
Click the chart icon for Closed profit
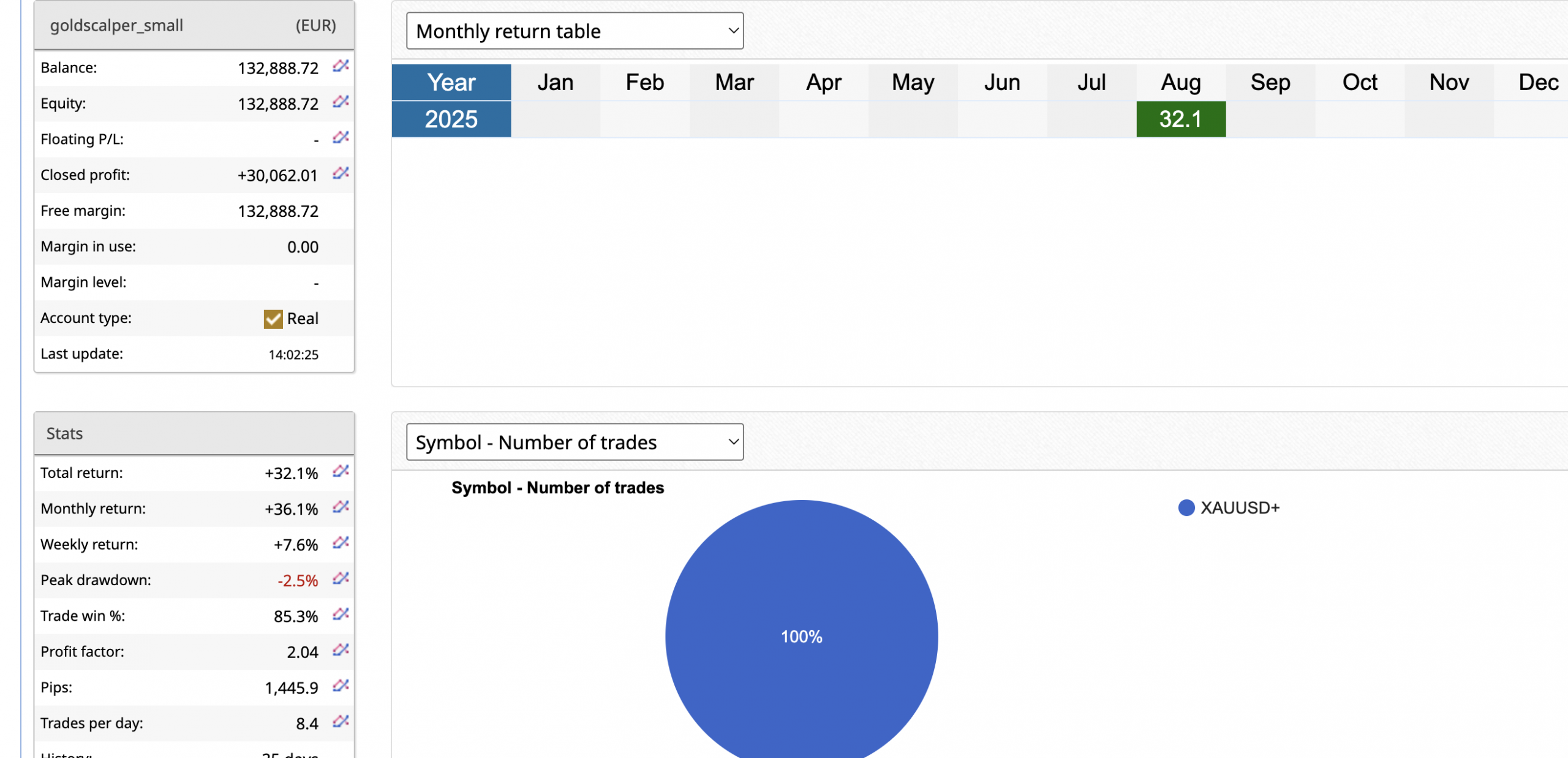341,173
